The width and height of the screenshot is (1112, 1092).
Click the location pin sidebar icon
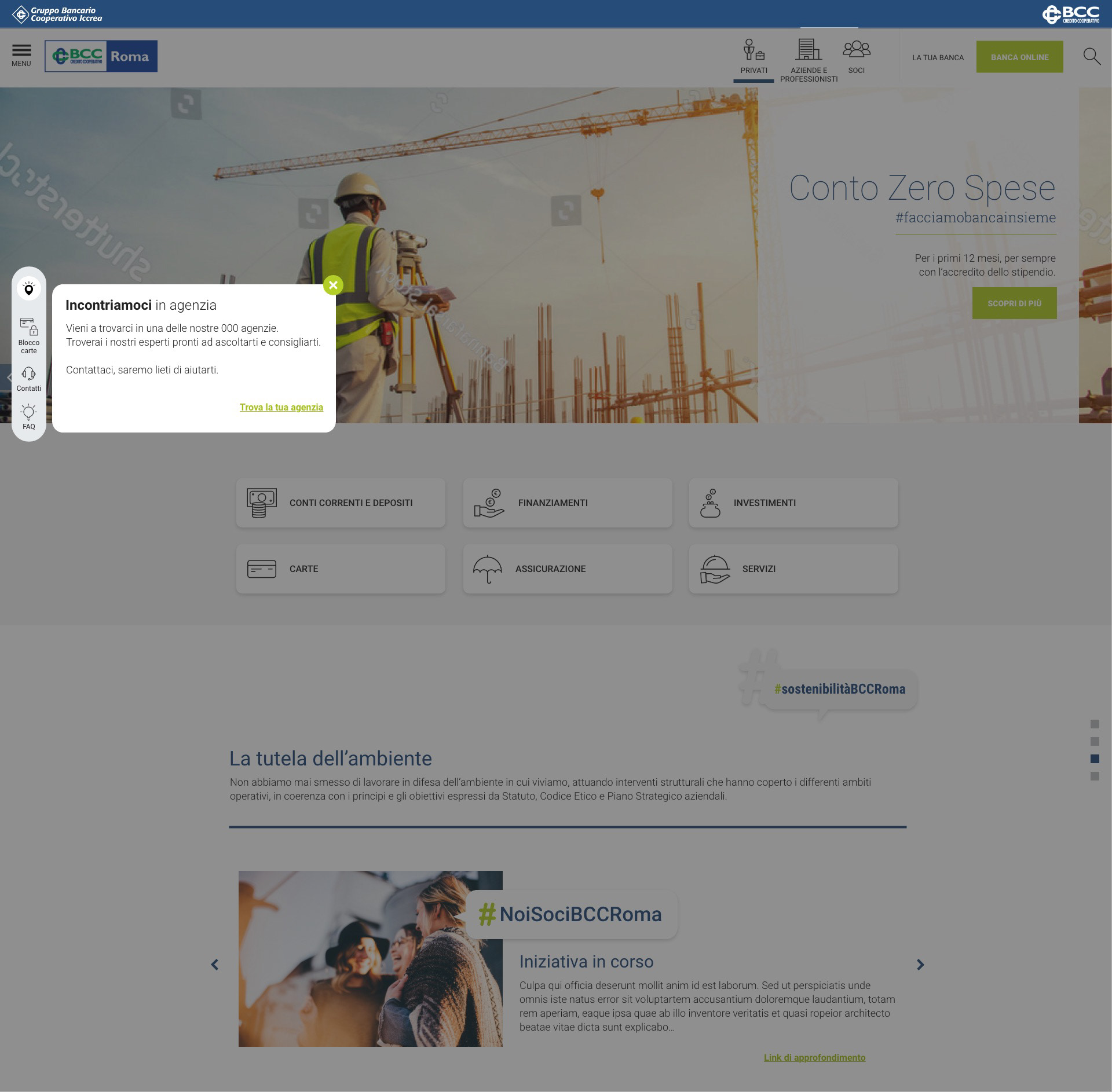(x=28, y=288)
